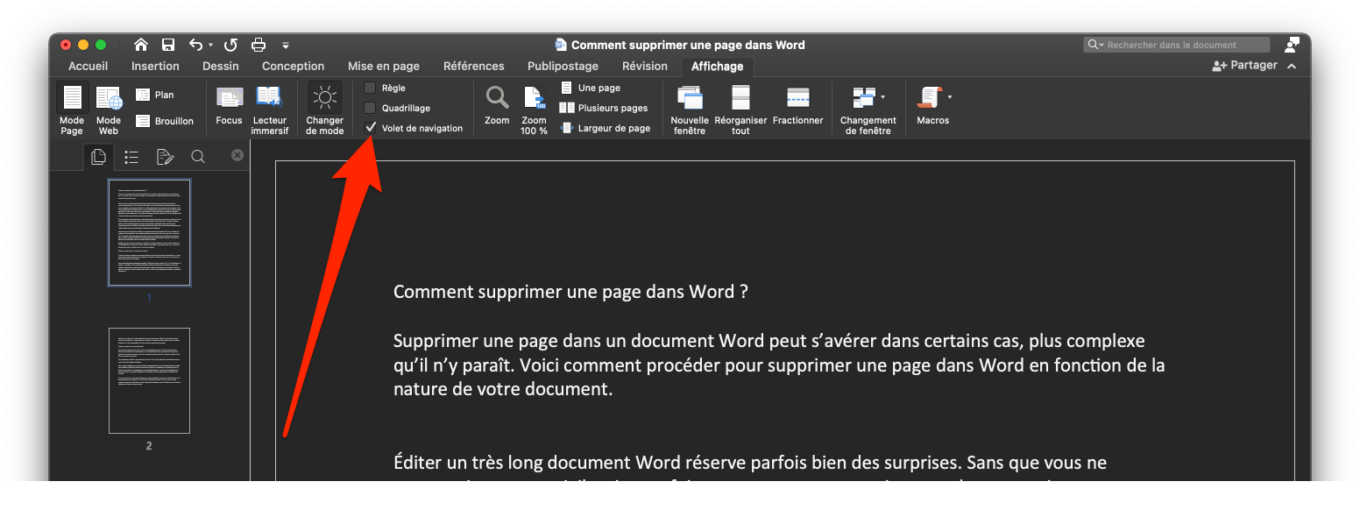The width and height of the screenshot is (1360, 517).
Task: Expand the Macros dropdown arrow
Action: point(949,97)
